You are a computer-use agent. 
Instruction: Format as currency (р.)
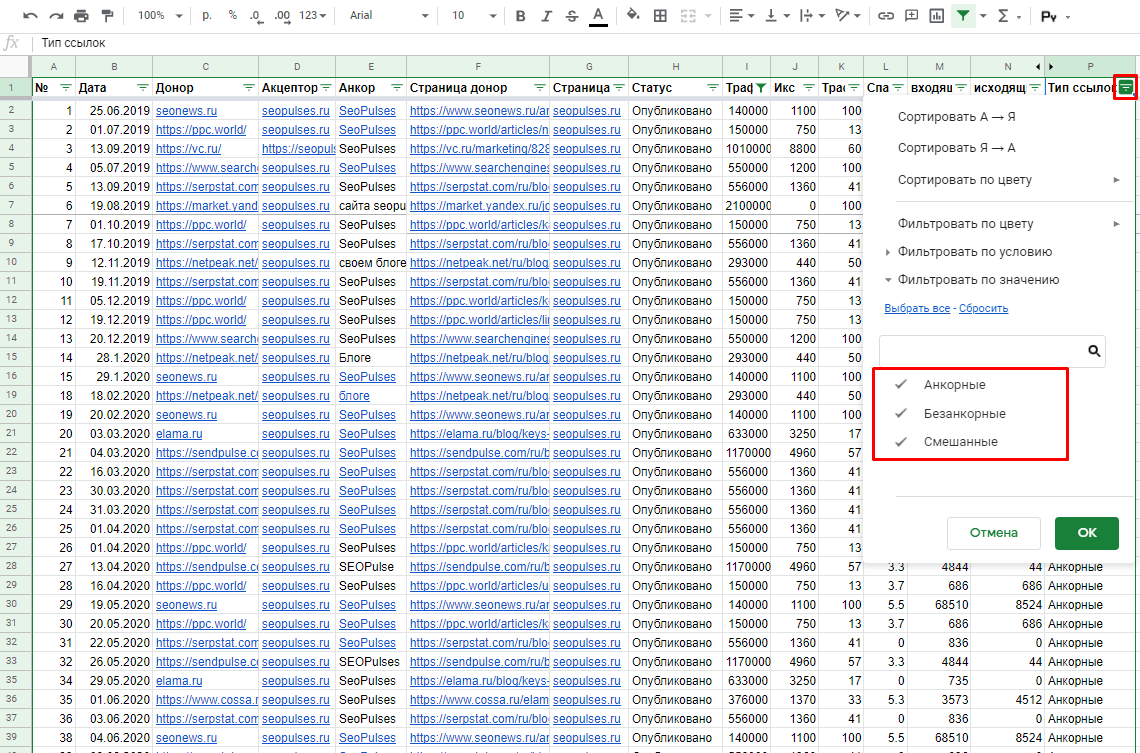point(207,15)
